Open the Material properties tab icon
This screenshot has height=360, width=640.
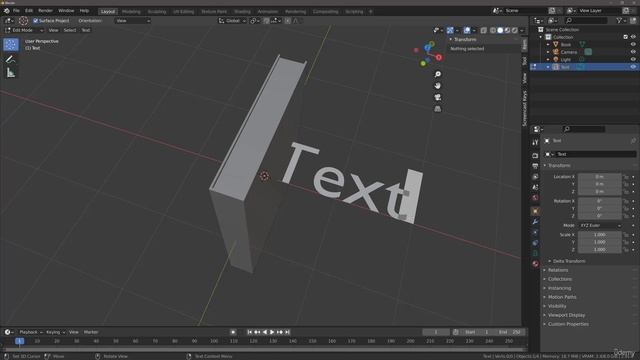(535, 264)
